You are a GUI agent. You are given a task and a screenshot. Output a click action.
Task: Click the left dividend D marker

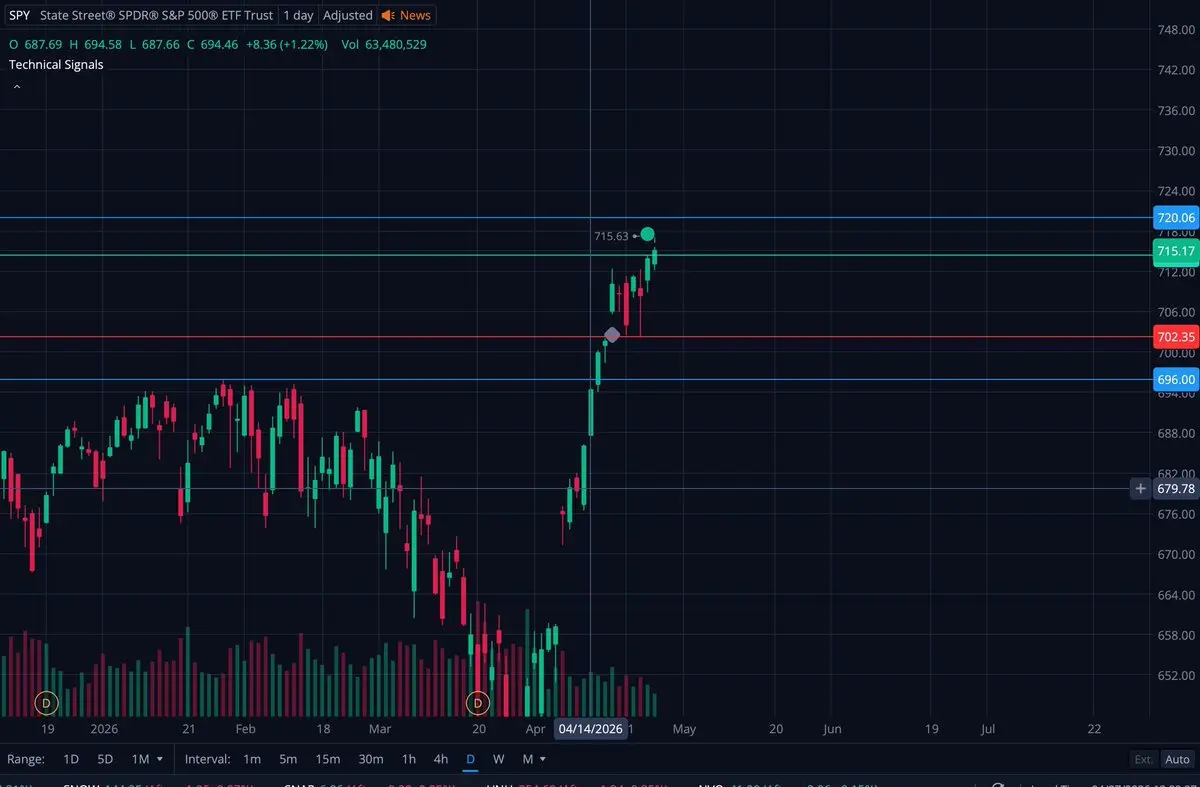point(46,703)
